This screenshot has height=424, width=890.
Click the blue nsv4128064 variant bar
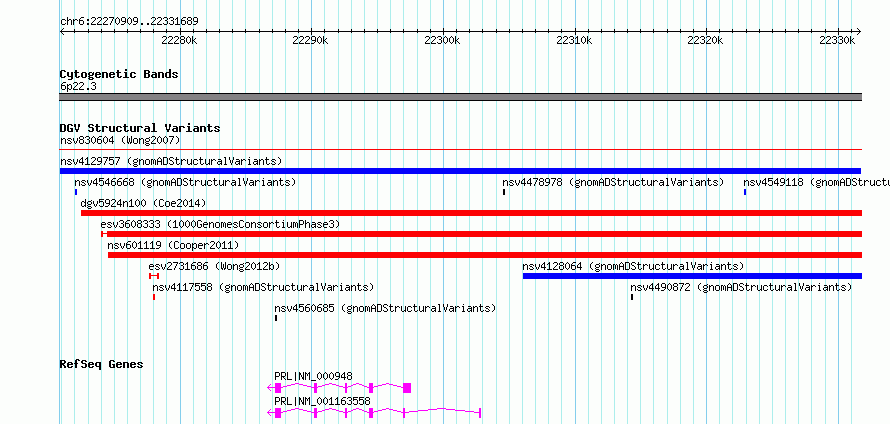click(x=692, y=276)
